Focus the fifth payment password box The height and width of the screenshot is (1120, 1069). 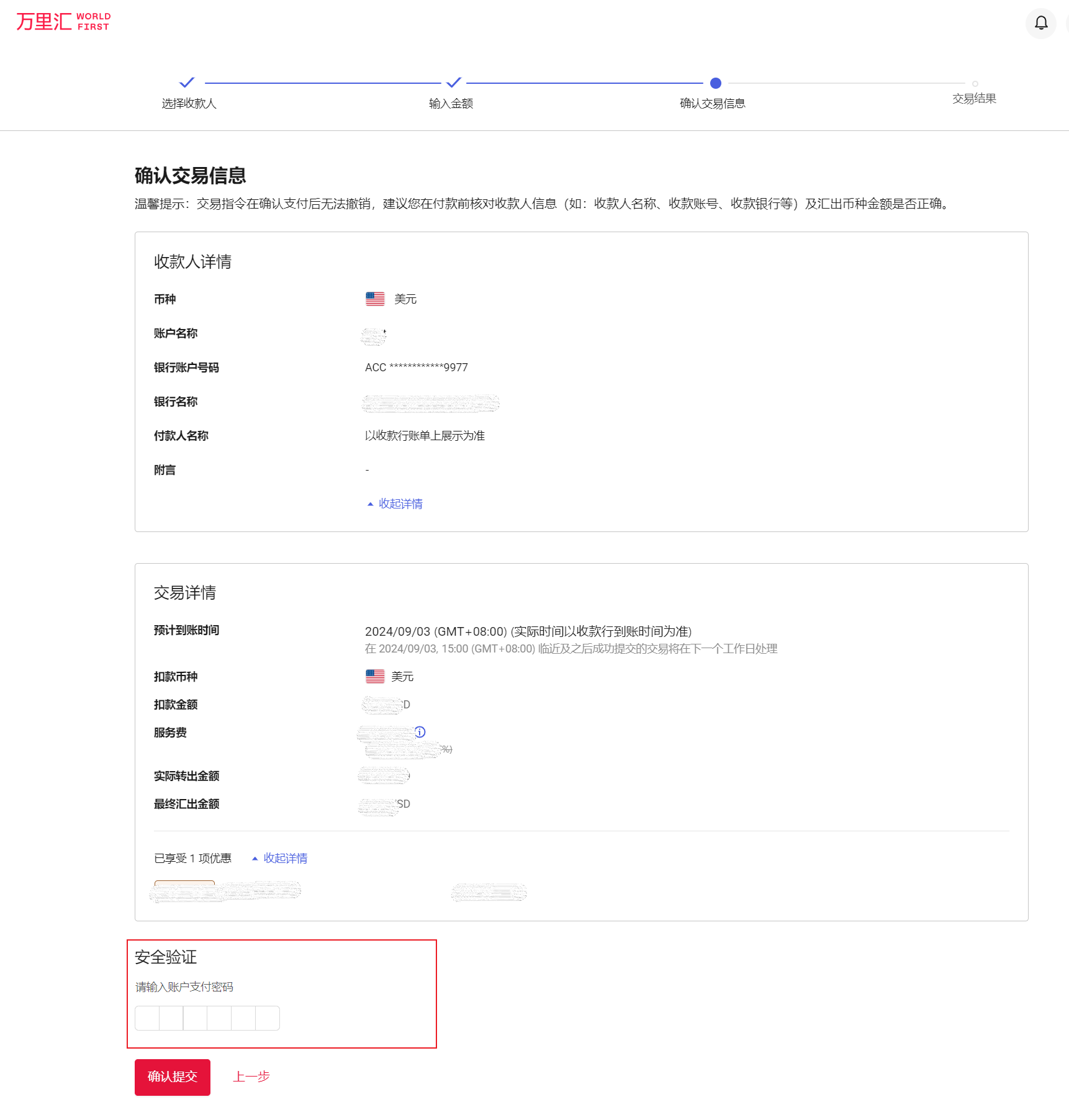[x=243, y=1018]
